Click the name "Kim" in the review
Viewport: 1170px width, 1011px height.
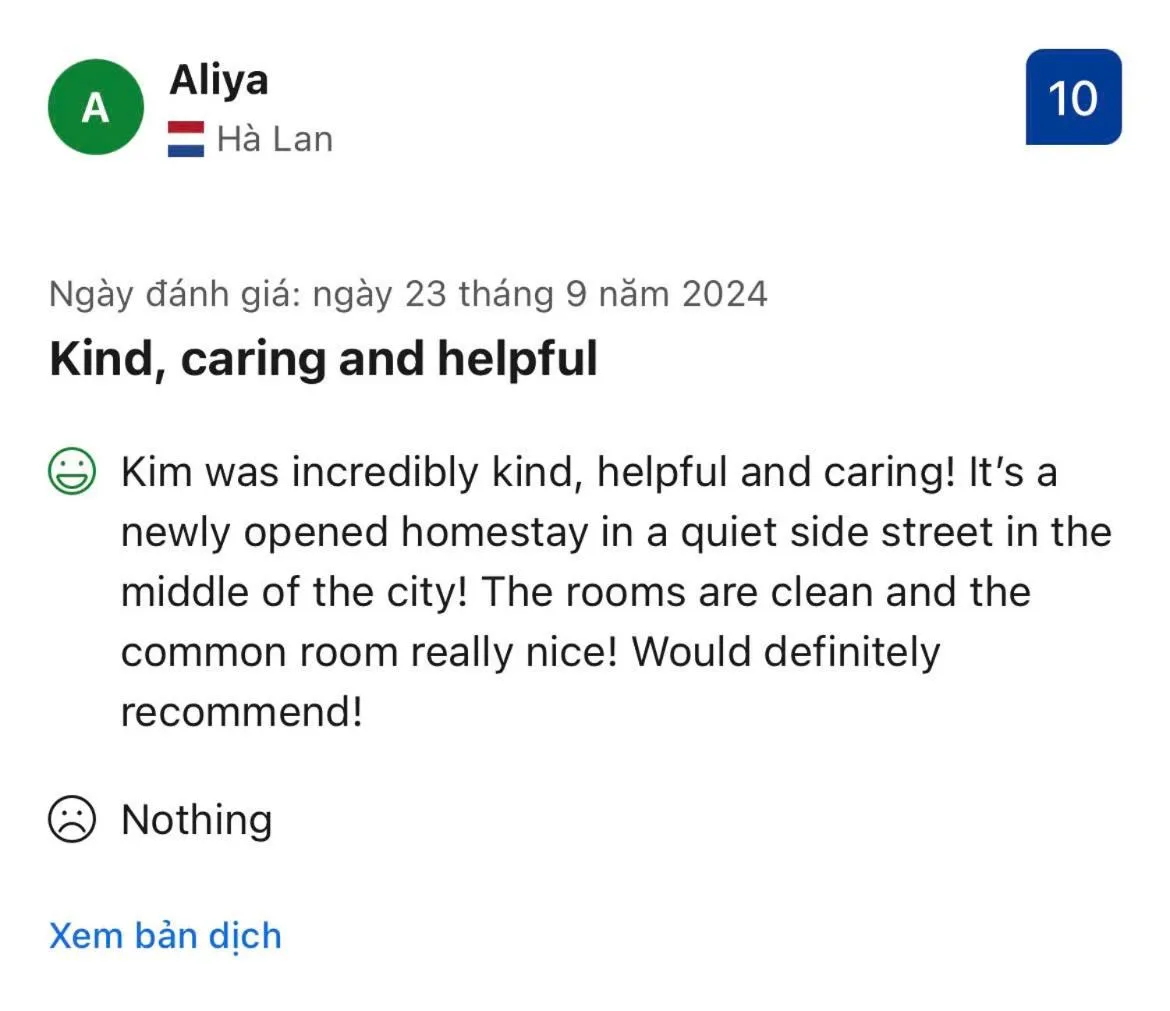tap(157, 472)
